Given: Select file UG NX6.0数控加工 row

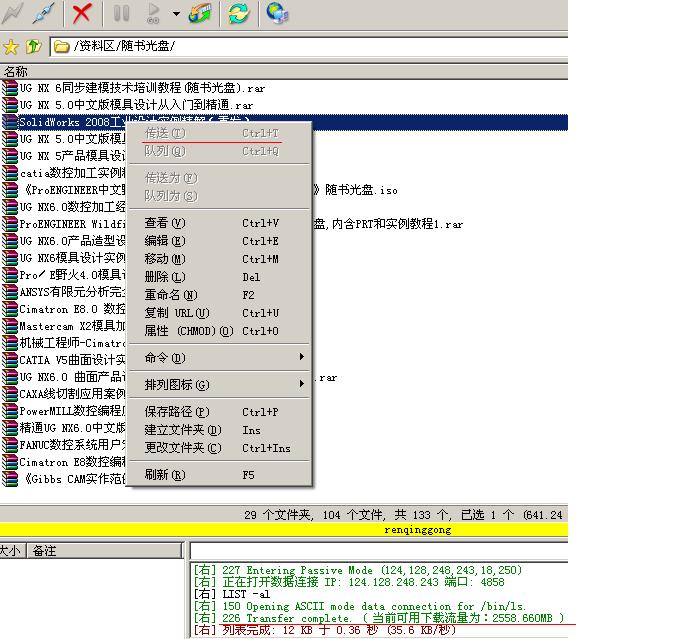Looking at the screenshot, I should click(73, 207).
